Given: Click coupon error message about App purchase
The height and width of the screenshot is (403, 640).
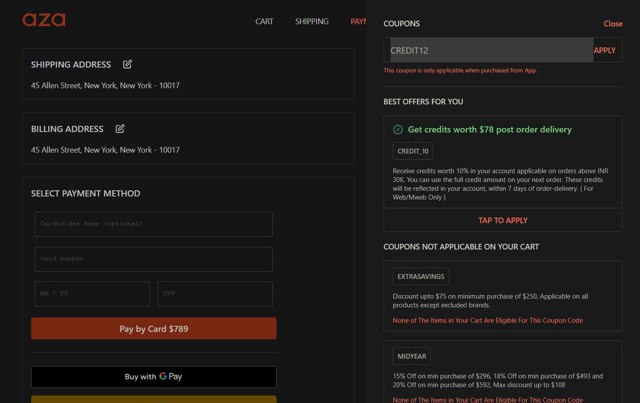Looking at the screenshot, I should point(460,70).
